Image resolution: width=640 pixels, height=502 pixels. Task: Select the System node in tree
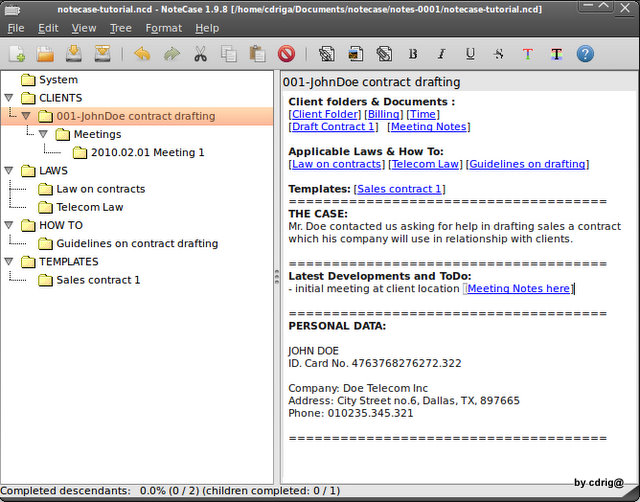[58, 80]
